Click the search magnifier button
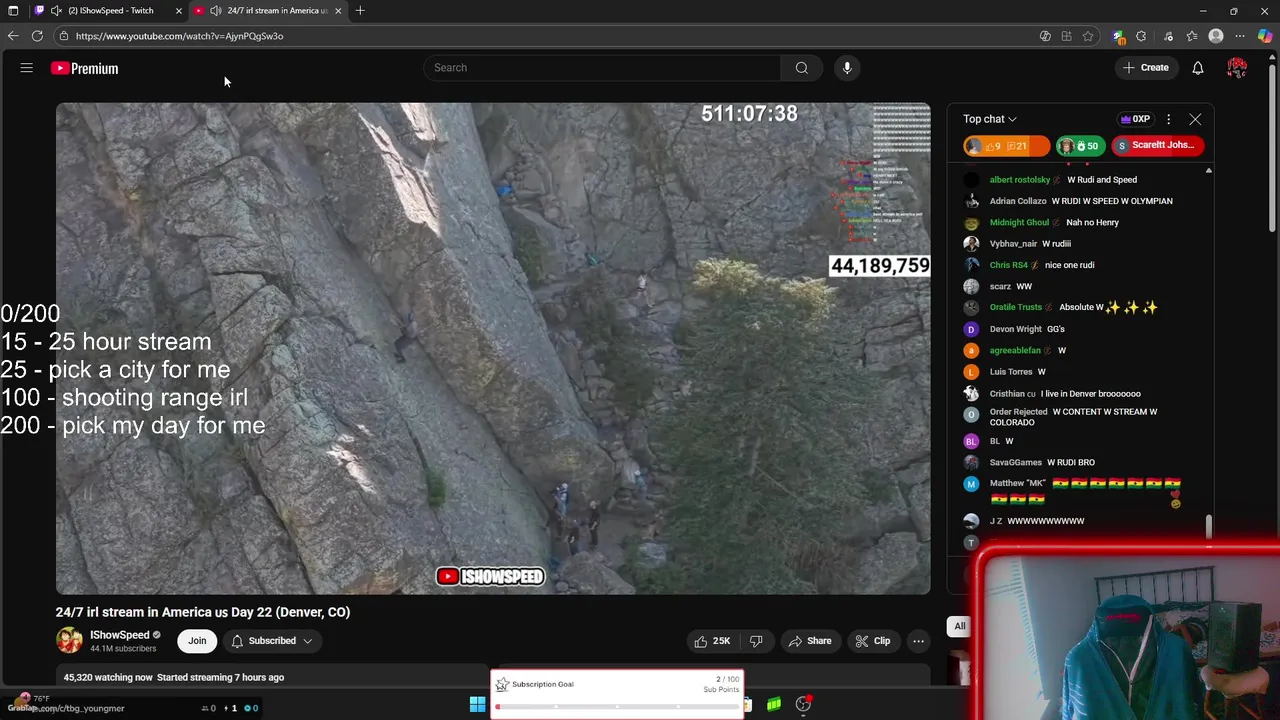The width and height of the screenshot is (1280, 720). 801,68
